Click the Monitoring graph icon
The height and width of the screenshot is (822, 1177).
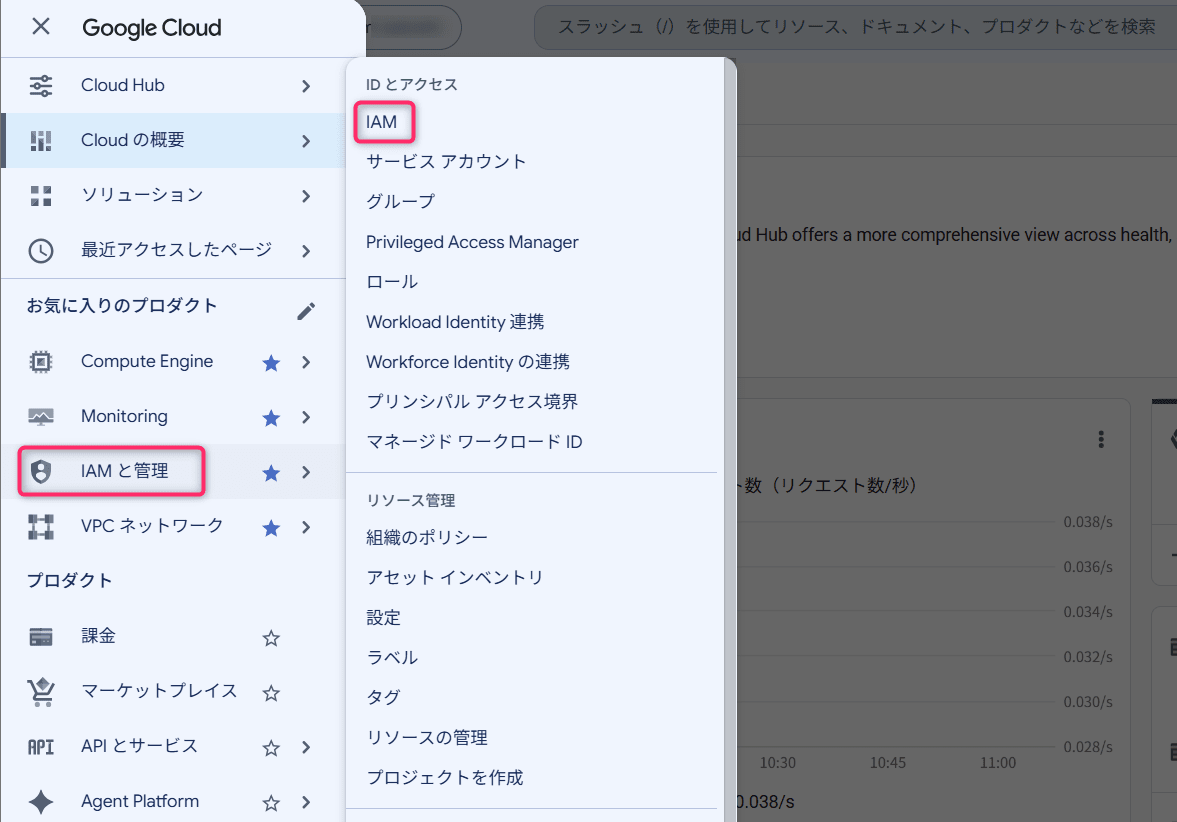(x=41, y=417)
